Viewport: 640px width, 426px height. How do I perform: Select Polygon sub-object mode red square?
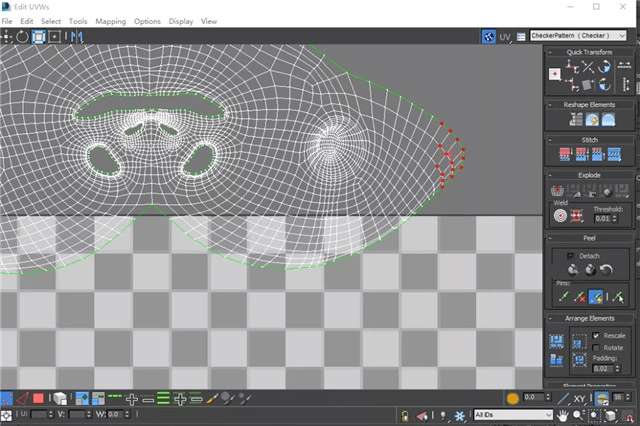coord(38,398)
